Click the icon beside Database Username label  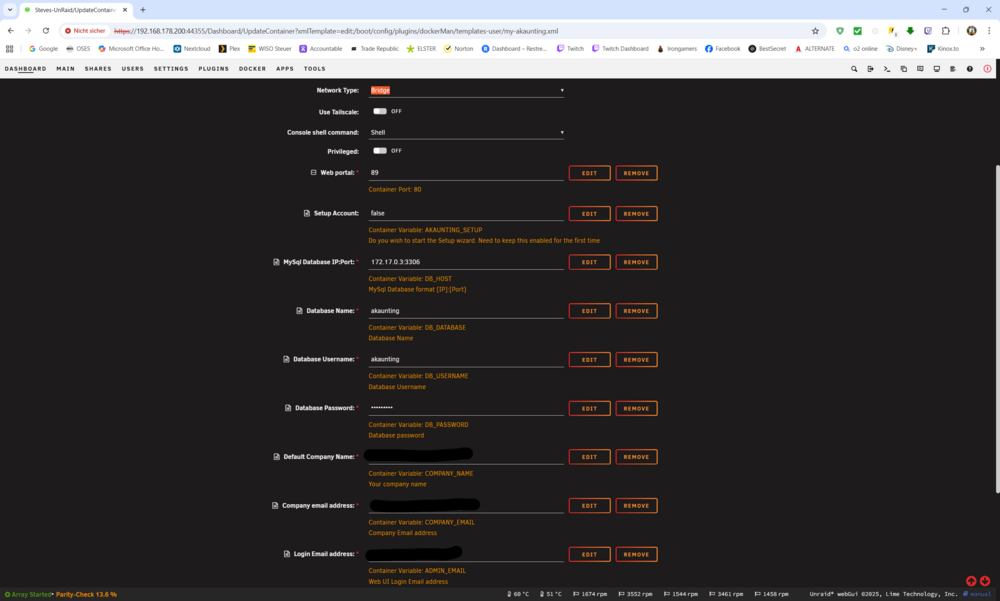pos(286,359)
